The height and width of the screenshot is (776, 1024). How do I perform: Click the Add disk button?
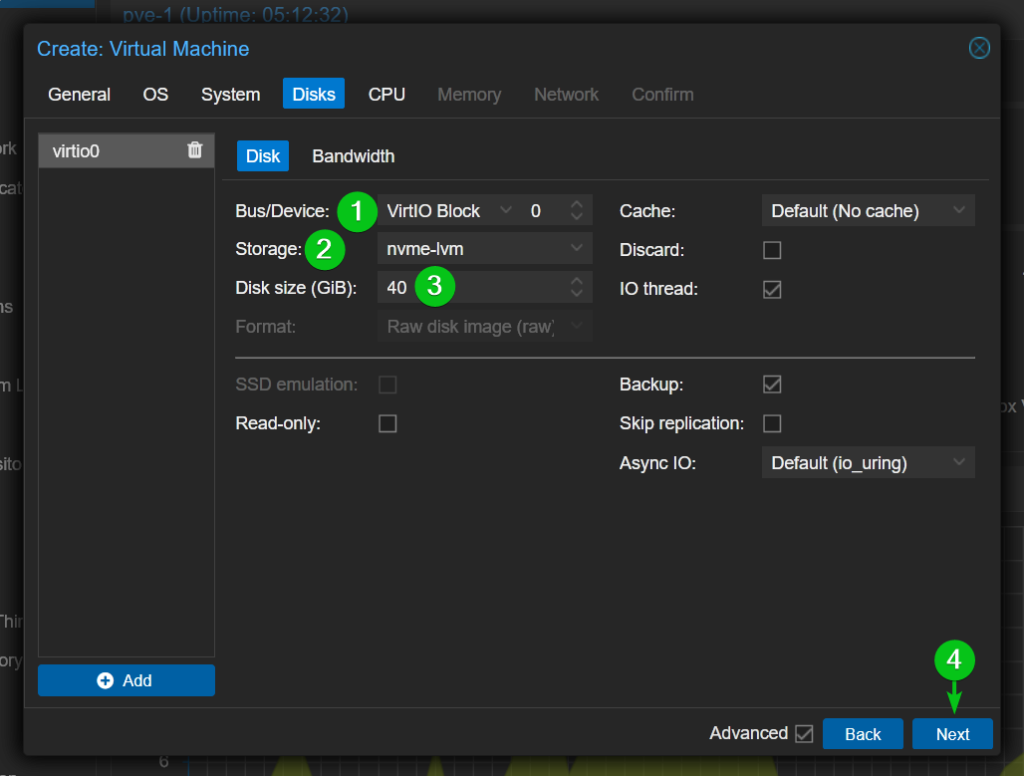click(x=126, y=680)
